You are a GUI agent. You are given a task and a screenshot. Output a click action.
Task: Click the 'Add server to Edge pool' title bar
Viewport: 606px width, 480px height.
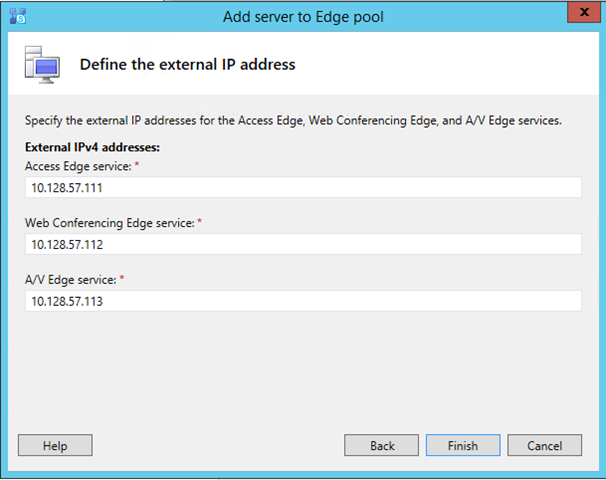tap(303, 17)
